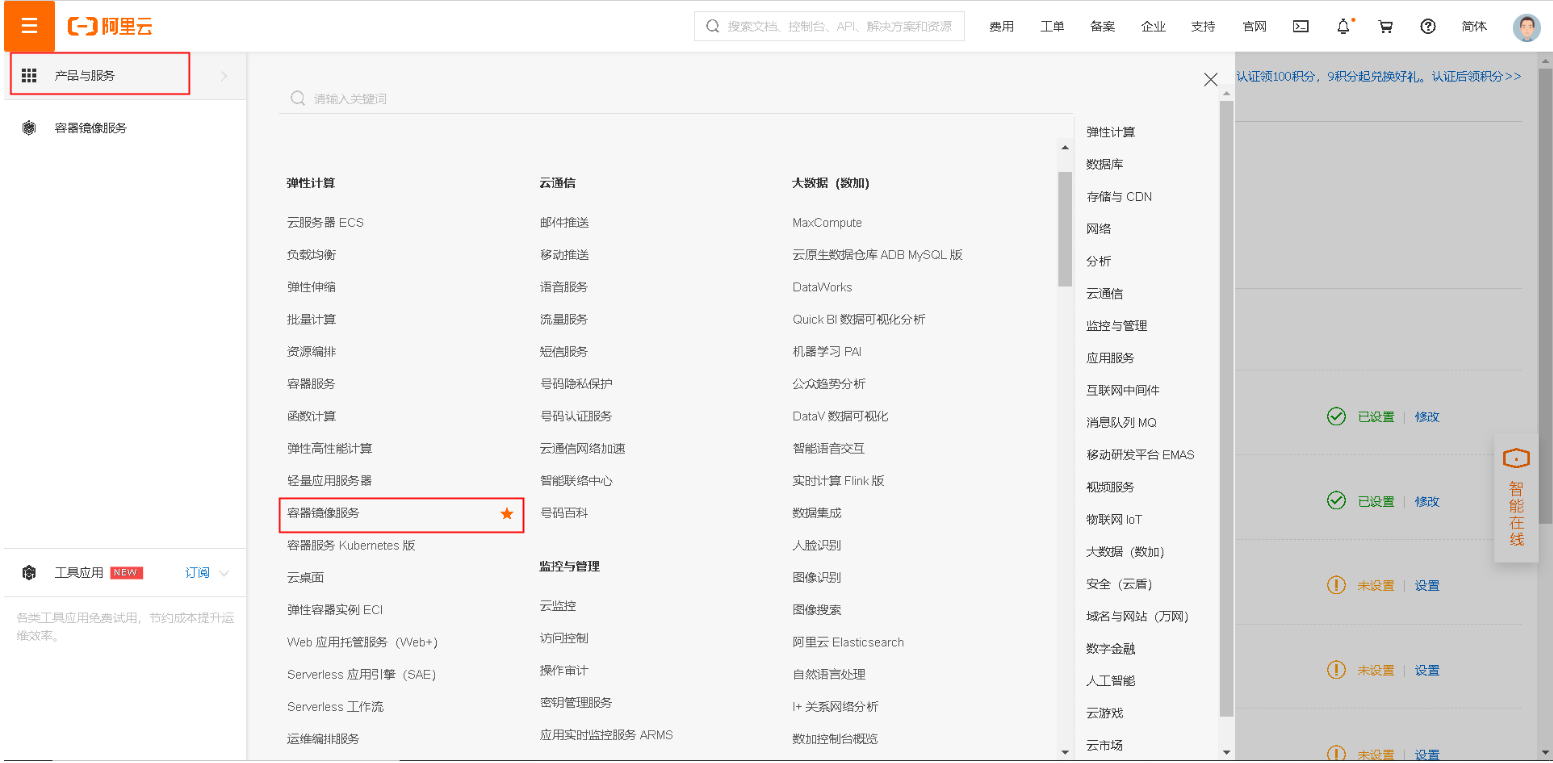Viewport: 1553px width, 763px height.
Task: Open 实时计算 Flink 版
Action: [x=838, y=481]
